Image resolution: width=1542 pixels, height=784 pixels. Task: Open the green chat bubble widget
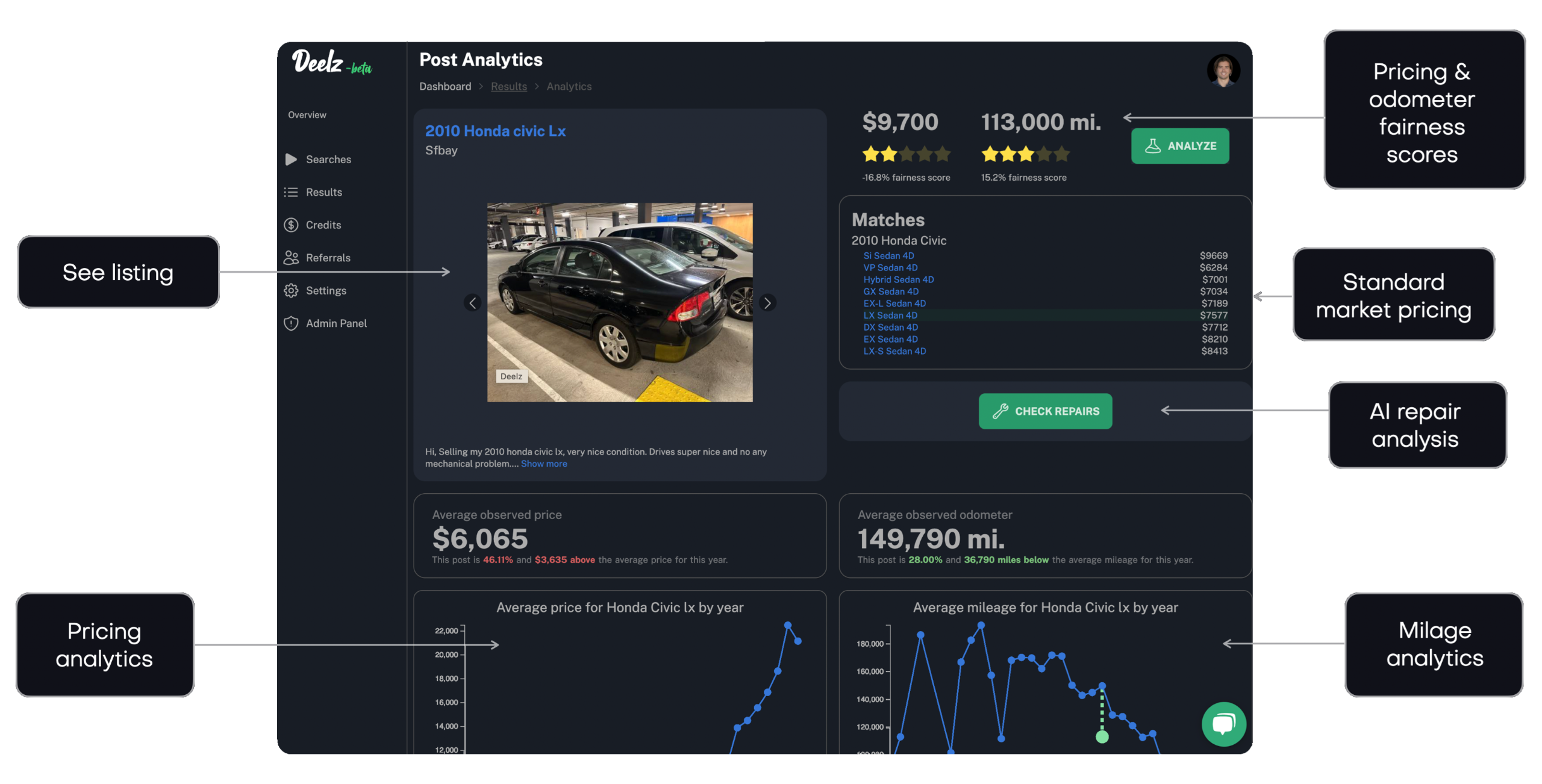pyautogui.click(x=1223, y=724)
